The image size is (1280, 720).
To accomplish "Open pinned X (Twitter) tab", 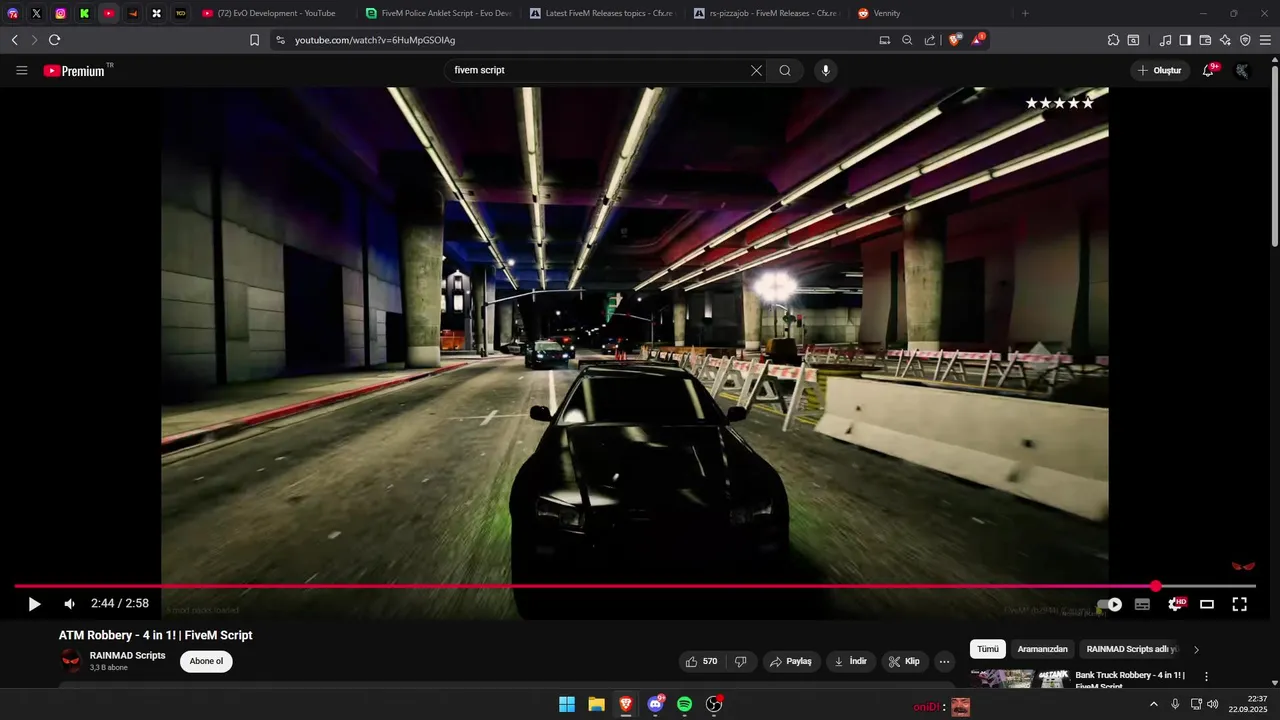I will tap(36, 13).
